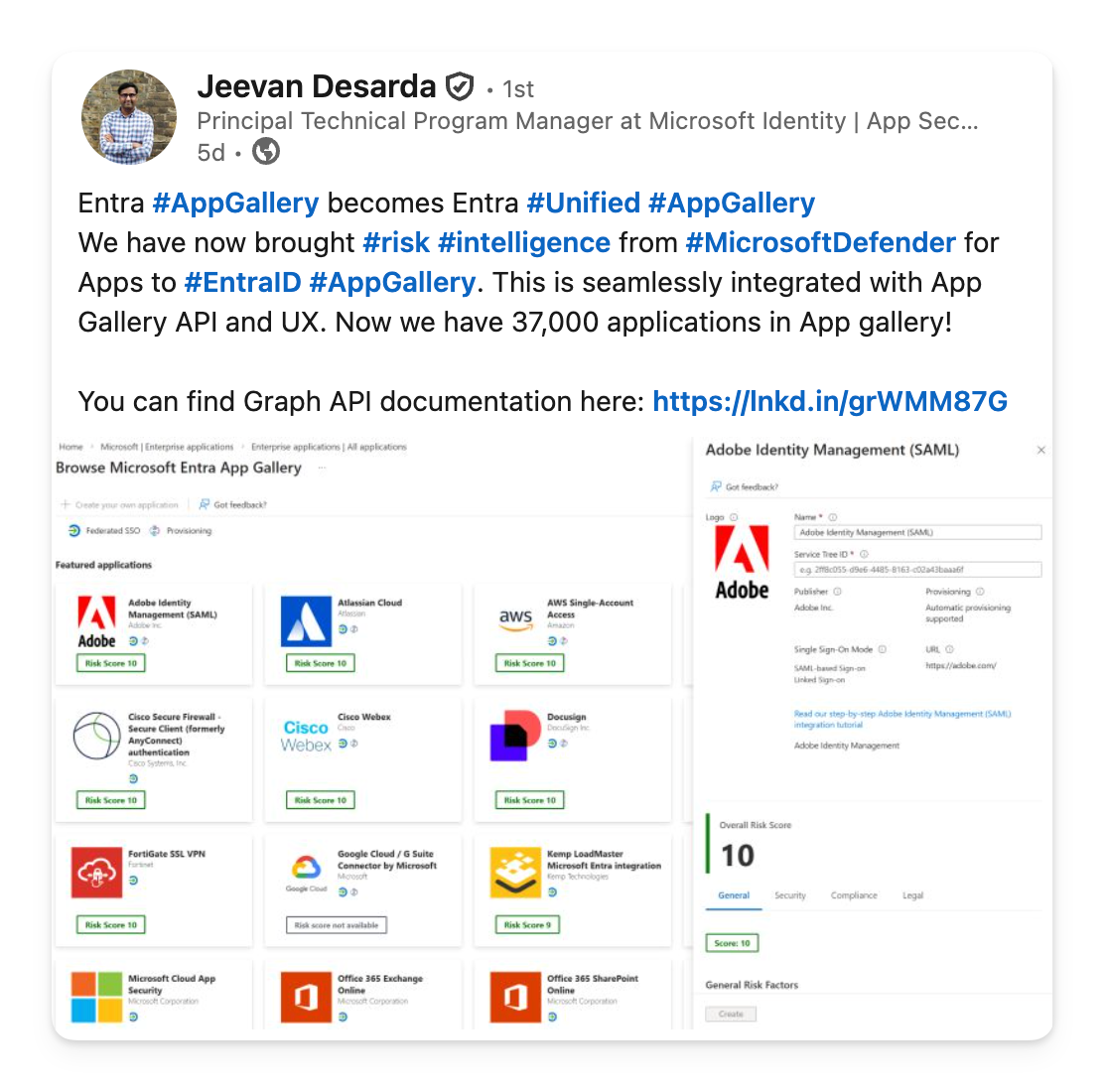Click the Jeevan Desarda author name
The width and height of the screenshot is (1106, 1092).
[317, 86]
